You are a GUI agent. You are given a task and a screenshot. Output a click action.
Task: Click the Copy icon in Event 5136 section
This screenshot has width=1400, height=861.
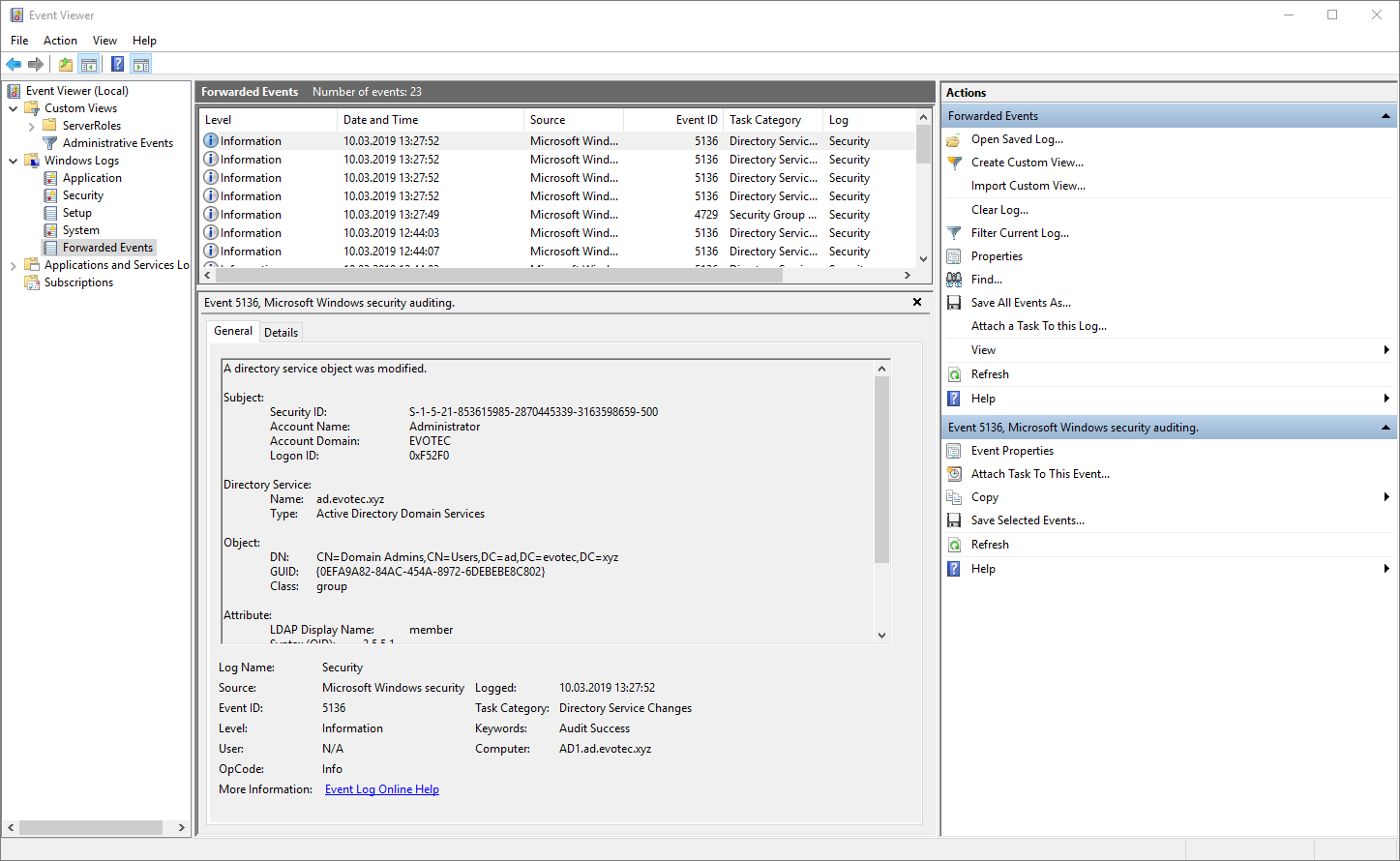(x=954, y=496)
